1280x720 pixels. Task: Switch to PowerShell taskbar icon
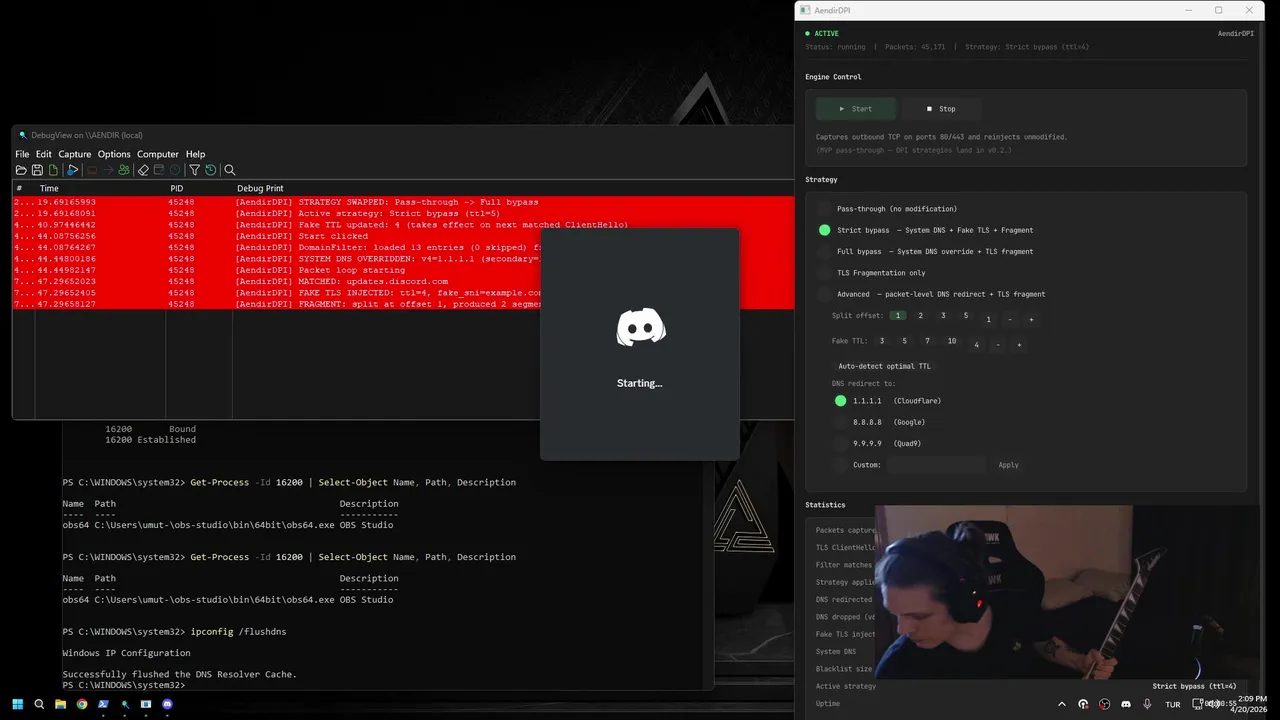click(103, 704)
